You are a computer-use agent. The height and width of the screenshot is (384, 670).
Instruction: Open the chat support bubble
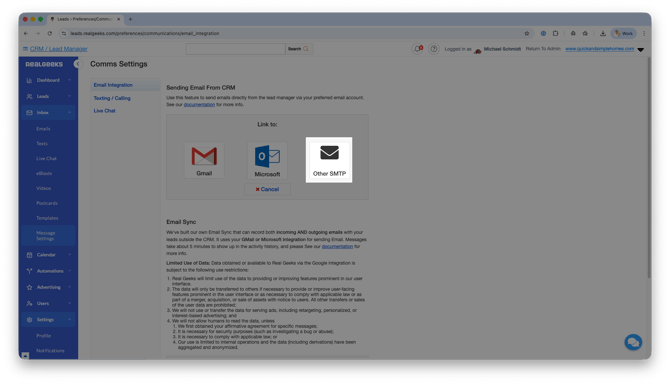633,343
